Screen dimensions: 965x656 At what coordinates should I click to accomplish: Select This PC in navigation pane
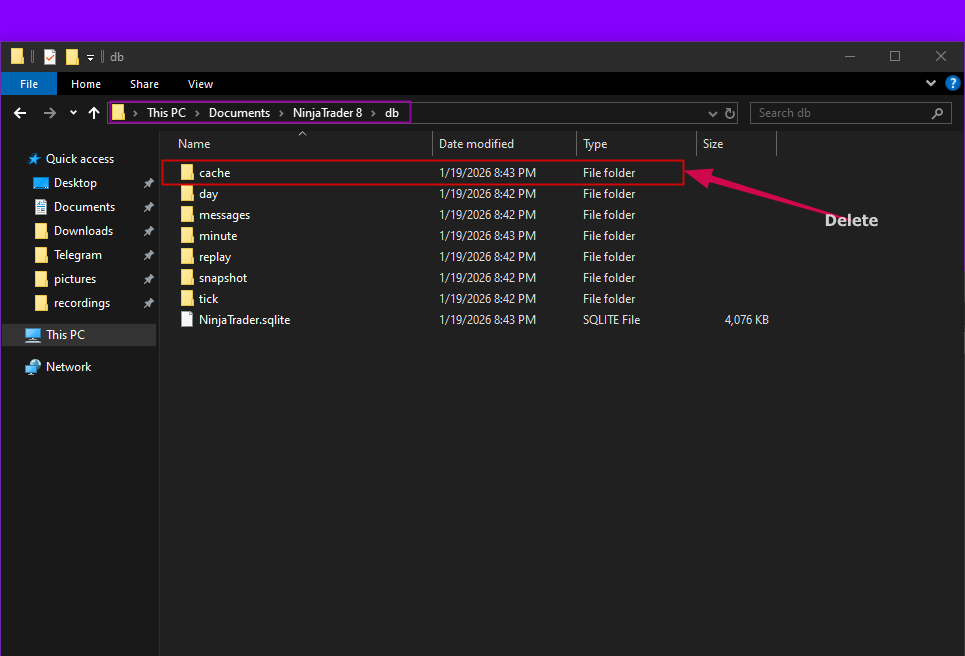65,335
